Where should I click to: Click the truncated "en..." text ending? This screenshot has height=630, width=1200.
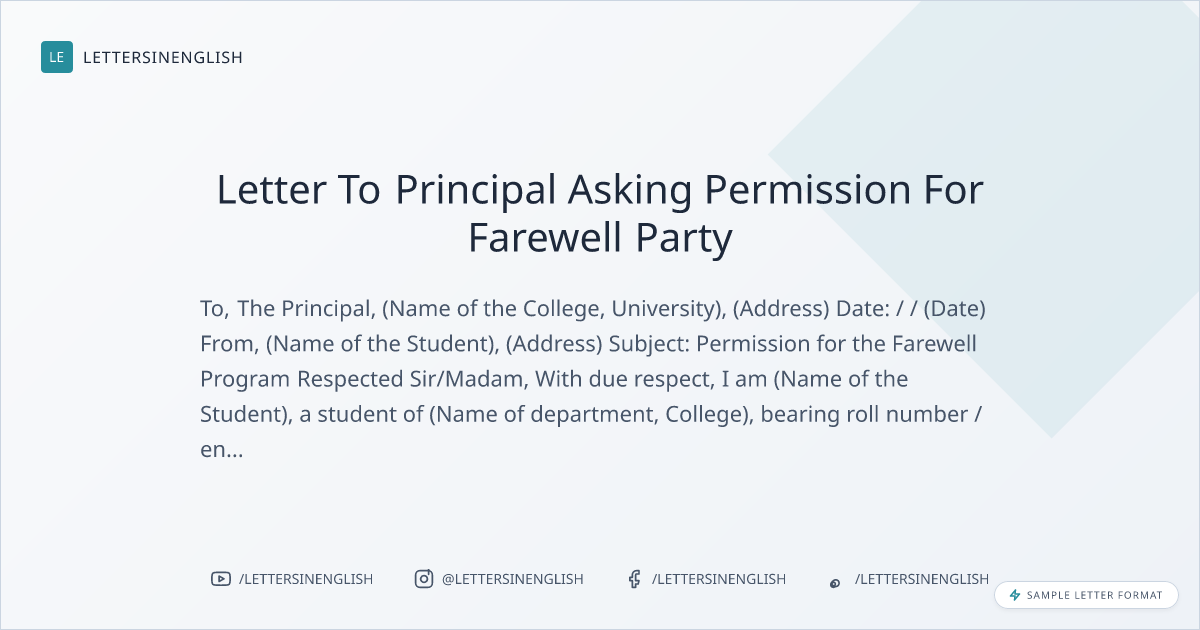(x=222, y=450)
